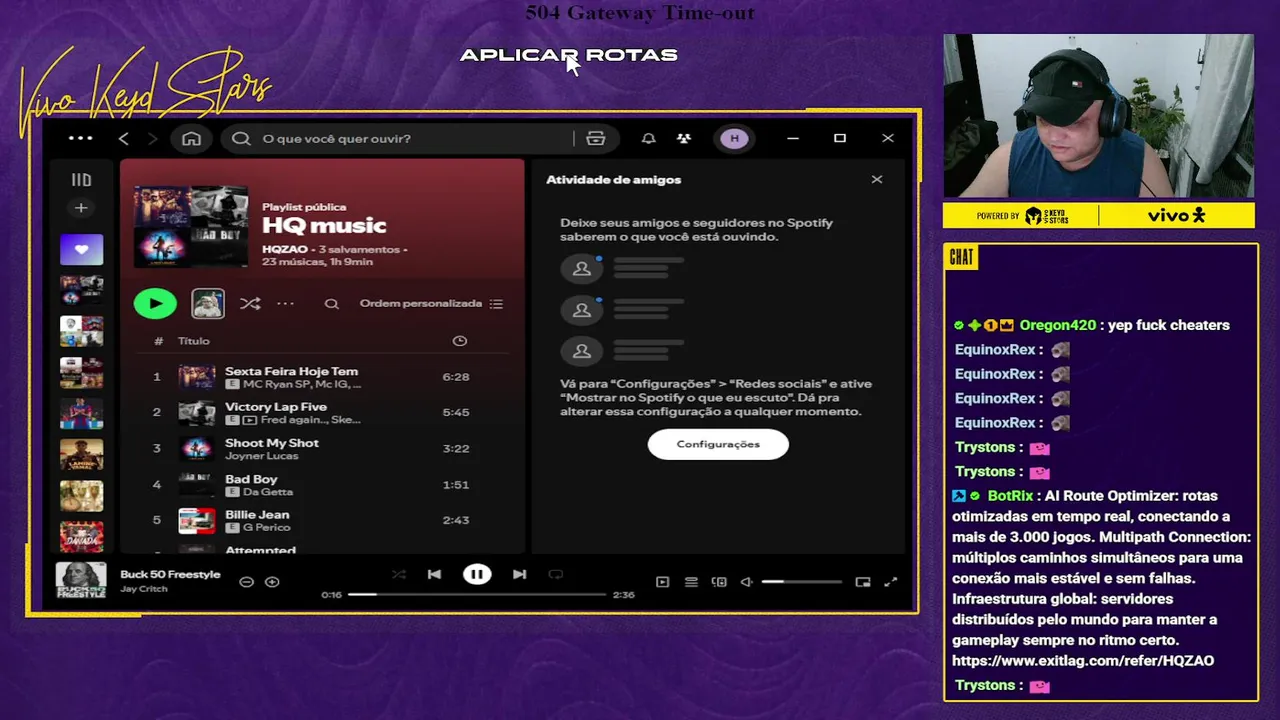Close the 'Atividade de amigos' panel
The width and height of the screenshot is (1280, 720).
pos(877,180)
